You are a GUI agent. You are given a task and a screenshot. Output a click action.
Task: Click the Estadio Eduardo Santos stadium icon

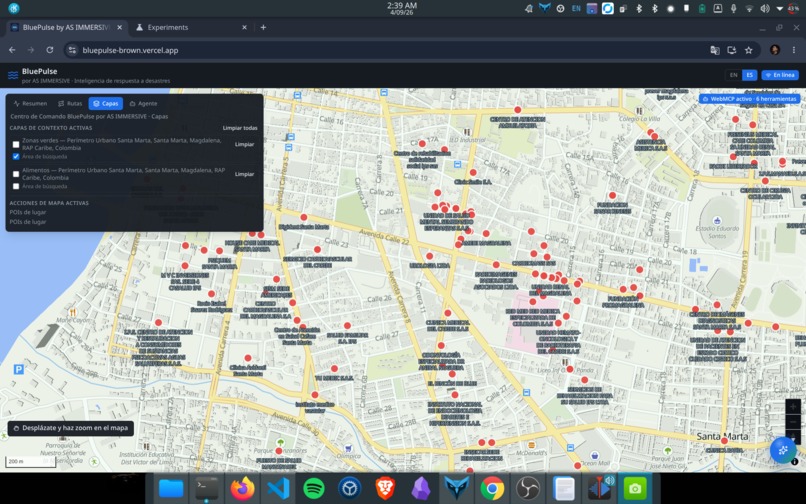[x=717, y=221]
